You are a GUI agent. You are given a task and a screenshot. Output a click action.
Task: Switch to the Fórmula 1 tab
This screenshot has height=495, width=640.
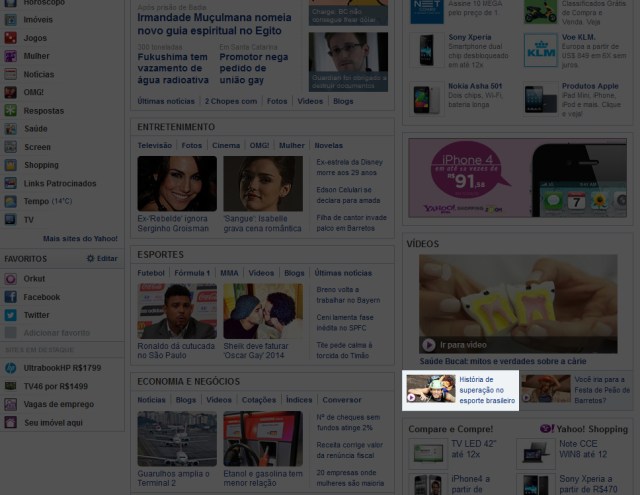[192, 273]
